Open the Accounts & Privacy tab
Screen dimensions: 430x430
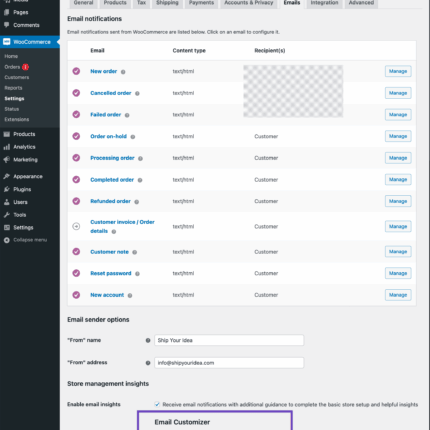(x=249, y=3)
